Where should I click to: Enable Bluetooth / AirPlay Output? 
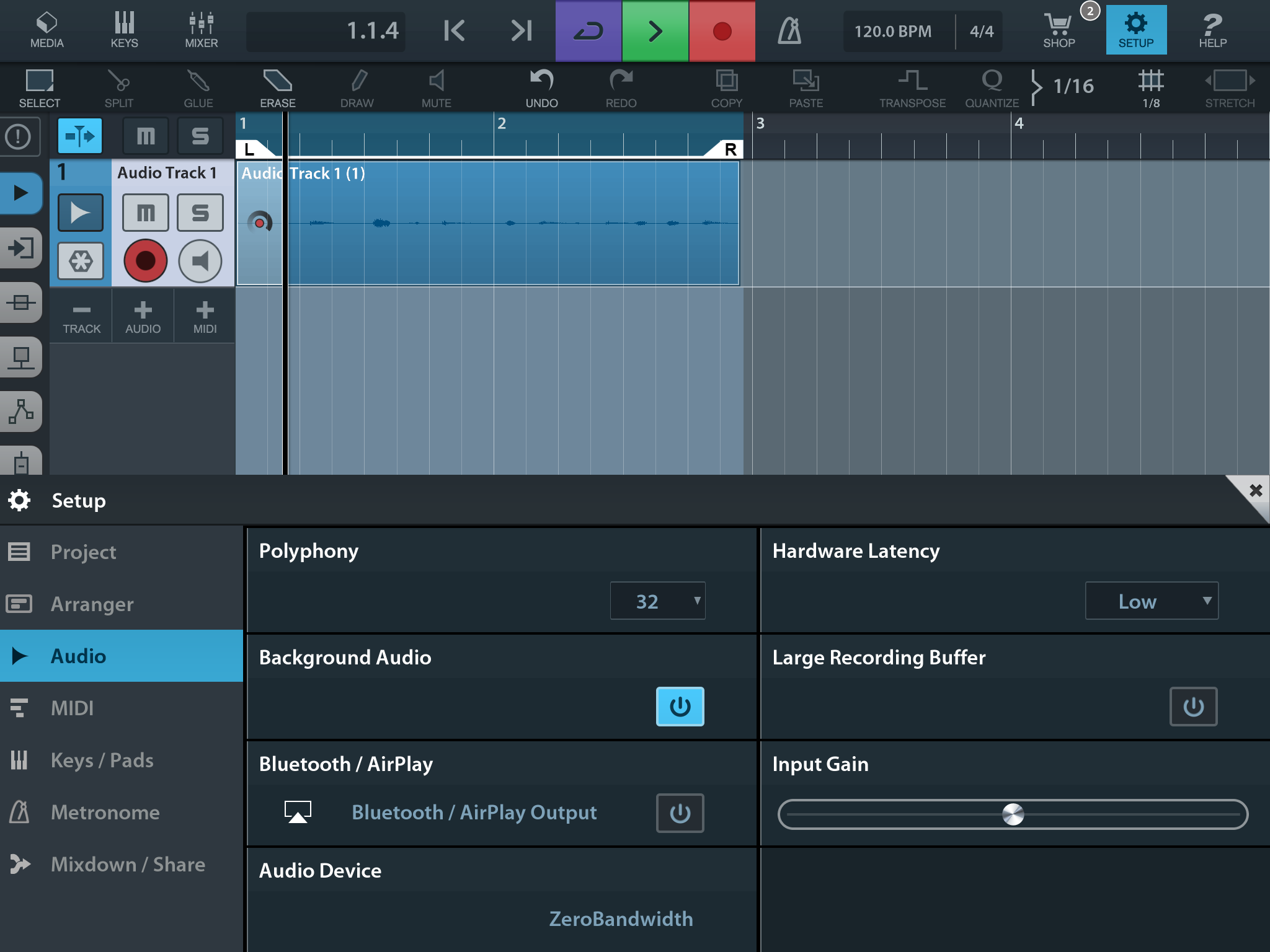click(680, 813)
